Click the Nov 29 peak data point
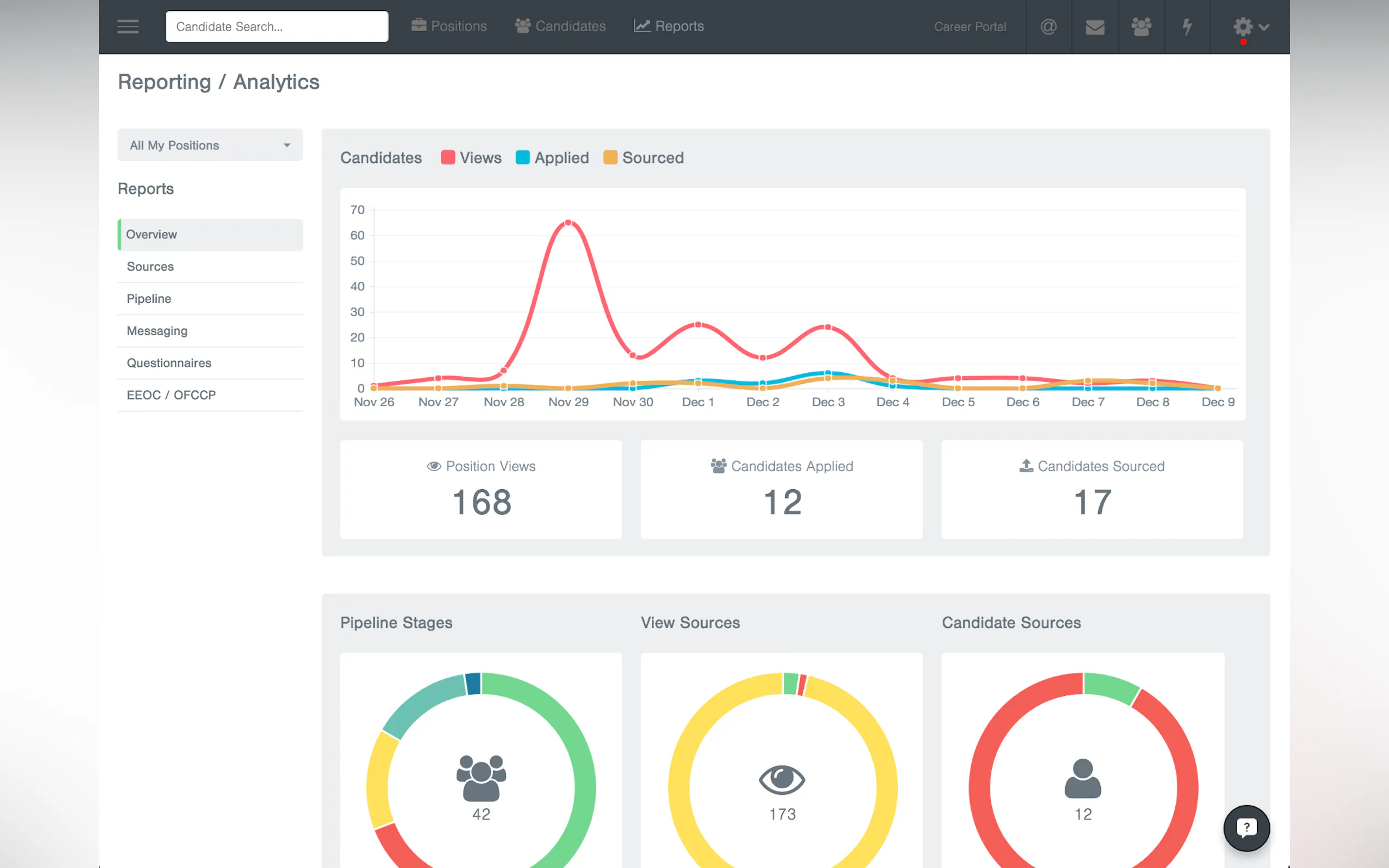This screenshot has height=868, width=1389. click(568, 223)
